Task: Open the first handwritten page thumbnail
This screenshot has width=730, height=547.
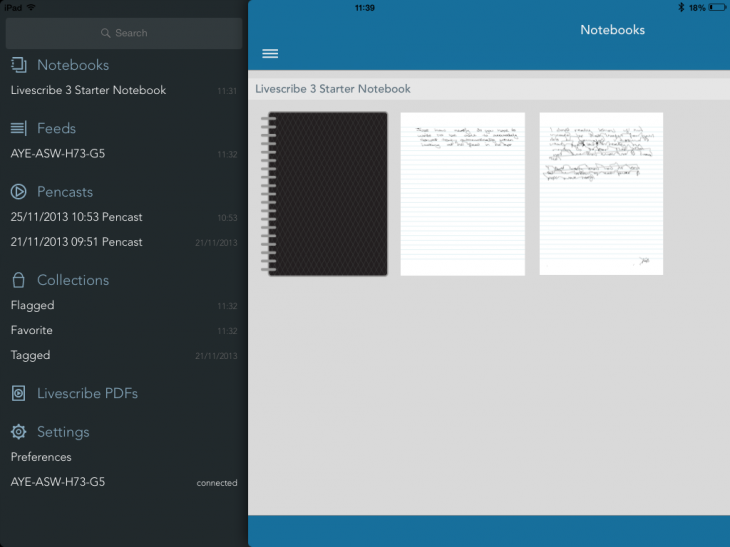Action: pyautogui.click(x=463, y=194)
